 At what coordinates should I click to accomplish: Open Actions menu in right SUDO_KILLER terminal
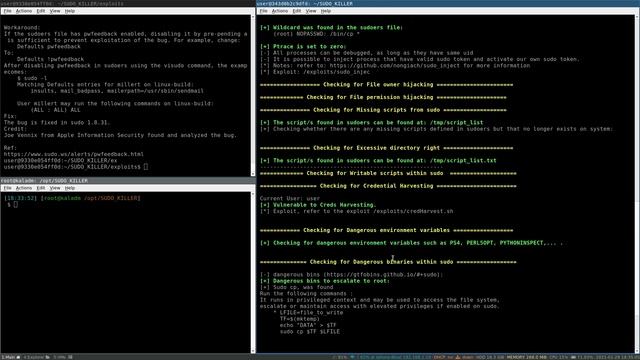point(280,11)
